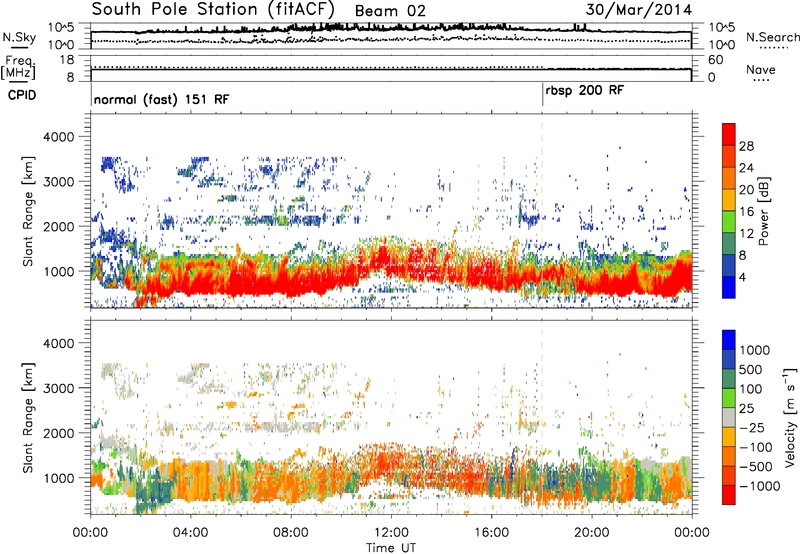Click the "16:00" time axis tick label

point(491,533)
